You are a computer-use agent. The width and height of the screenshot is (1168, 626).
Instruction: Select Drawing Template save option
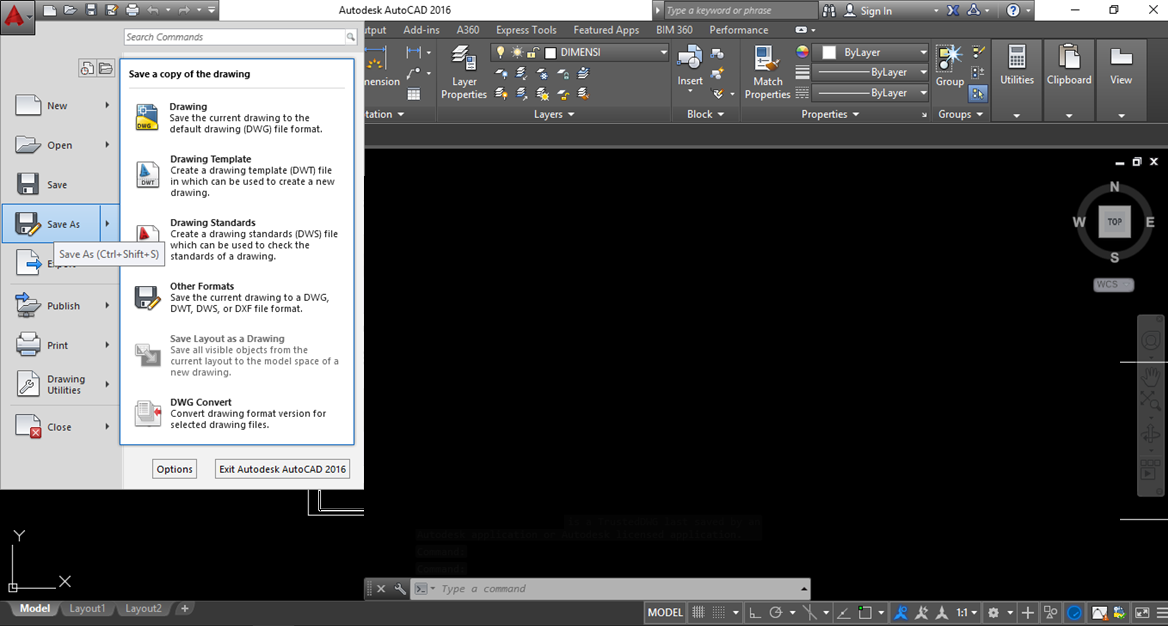[237, 176]
